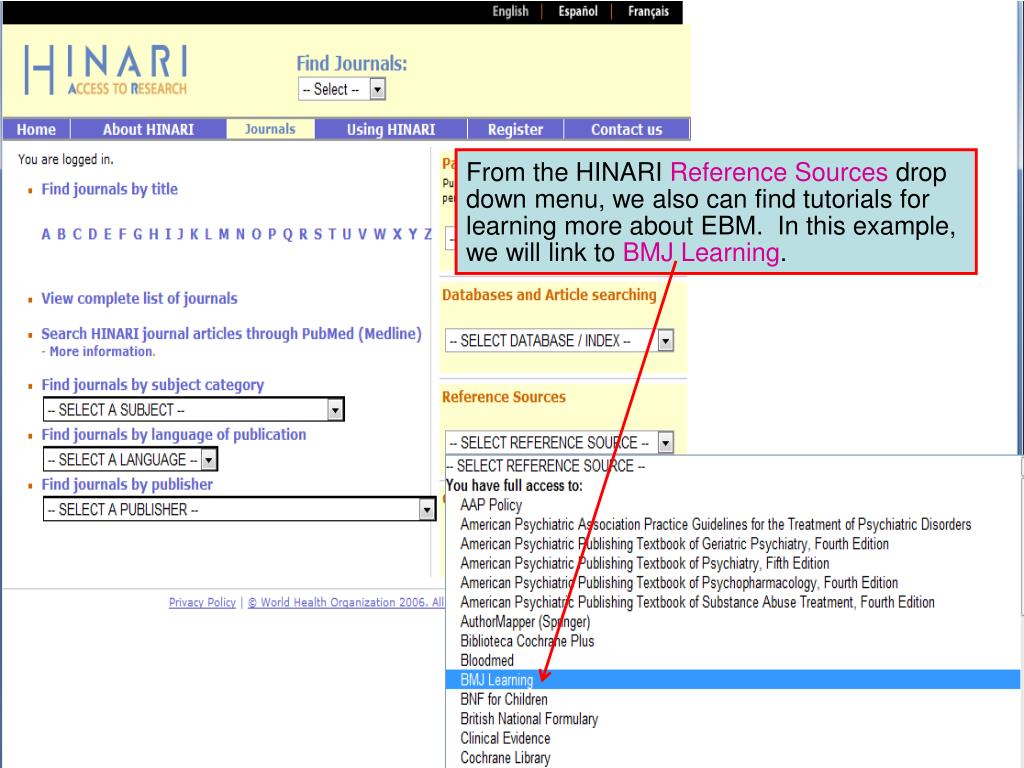Switch language to English
1024x768 pixels.
pyautogui.click(x=510, y=11)
